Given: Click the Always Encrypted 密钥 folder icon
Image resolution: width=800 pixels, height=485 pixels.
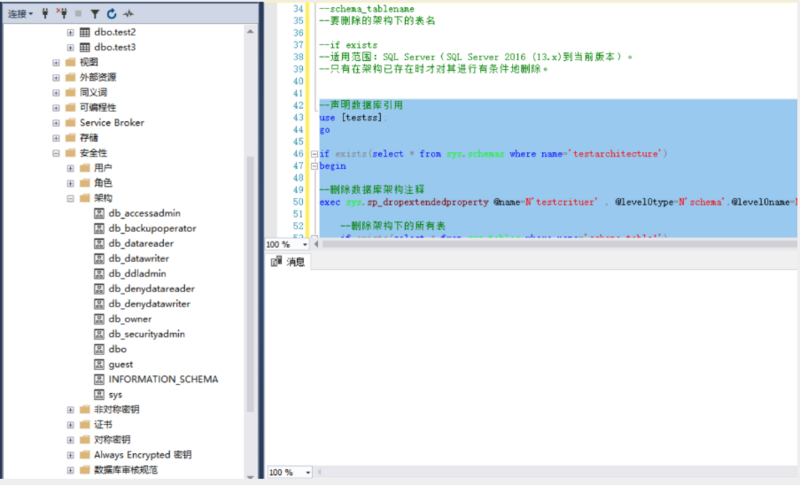Looking at the screenshot, I should pyautogui.click(x=85, y=455).
